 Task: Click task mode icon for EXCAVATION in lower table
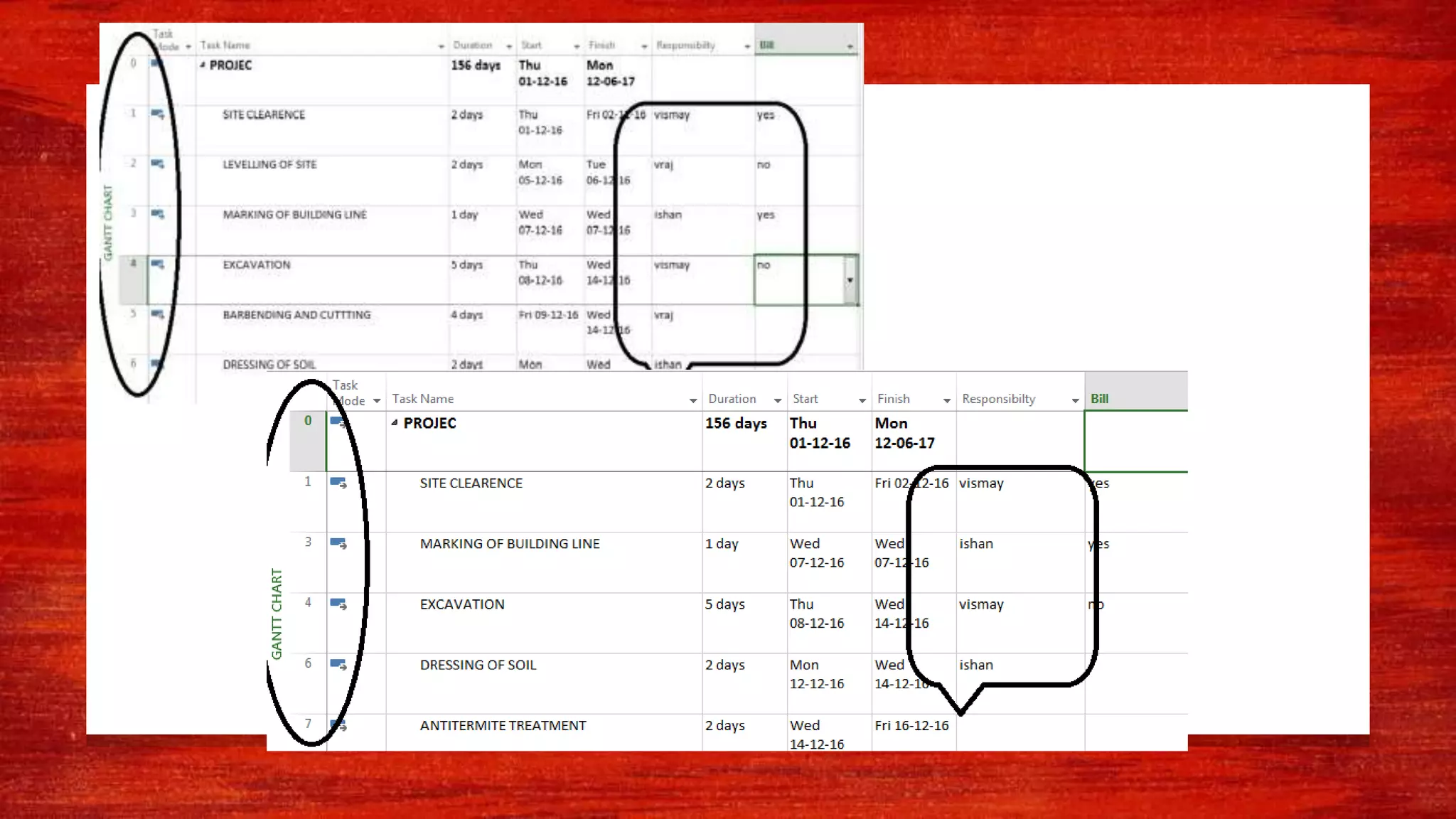tap(338, 604)
